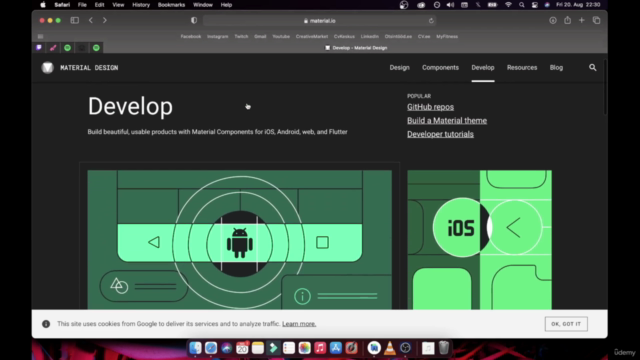Image resolution: width=640 pixels, height=360 pixels.
Task: Open the Material site search icon
Action: point(593,68)
